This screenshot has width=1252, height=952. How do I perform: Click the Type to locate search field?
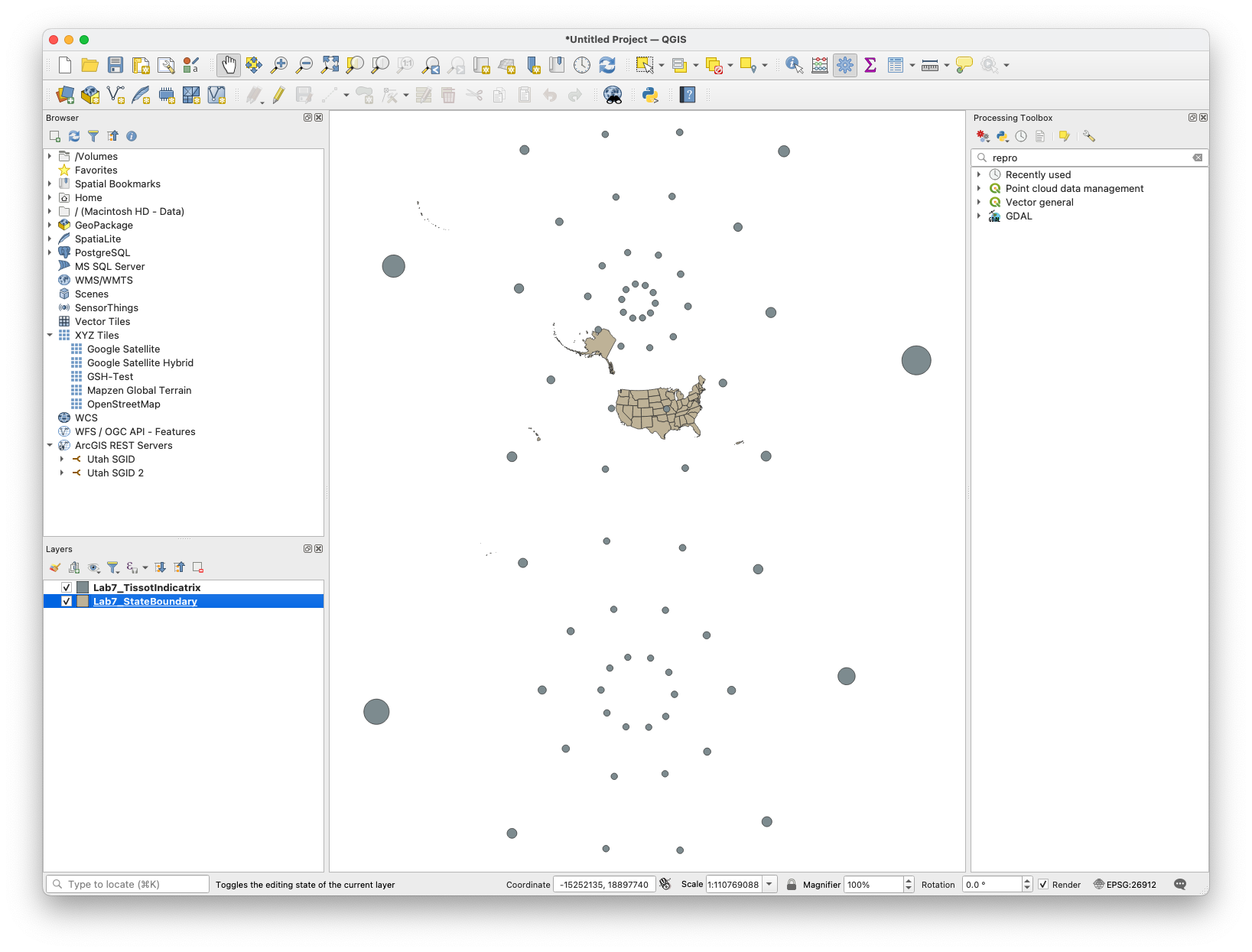128,884
